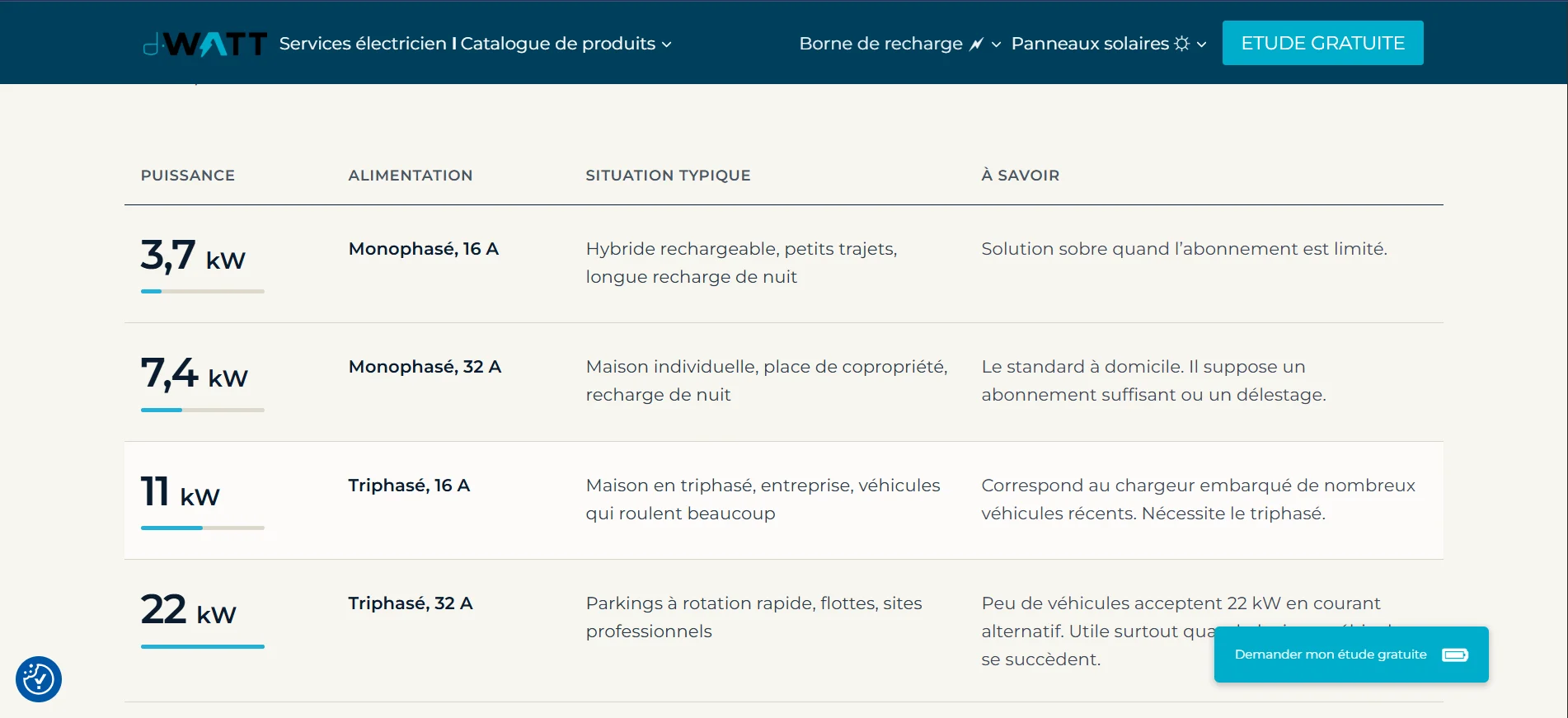
Task: Click the battery icon in floating button
Action: [1455, 655]
